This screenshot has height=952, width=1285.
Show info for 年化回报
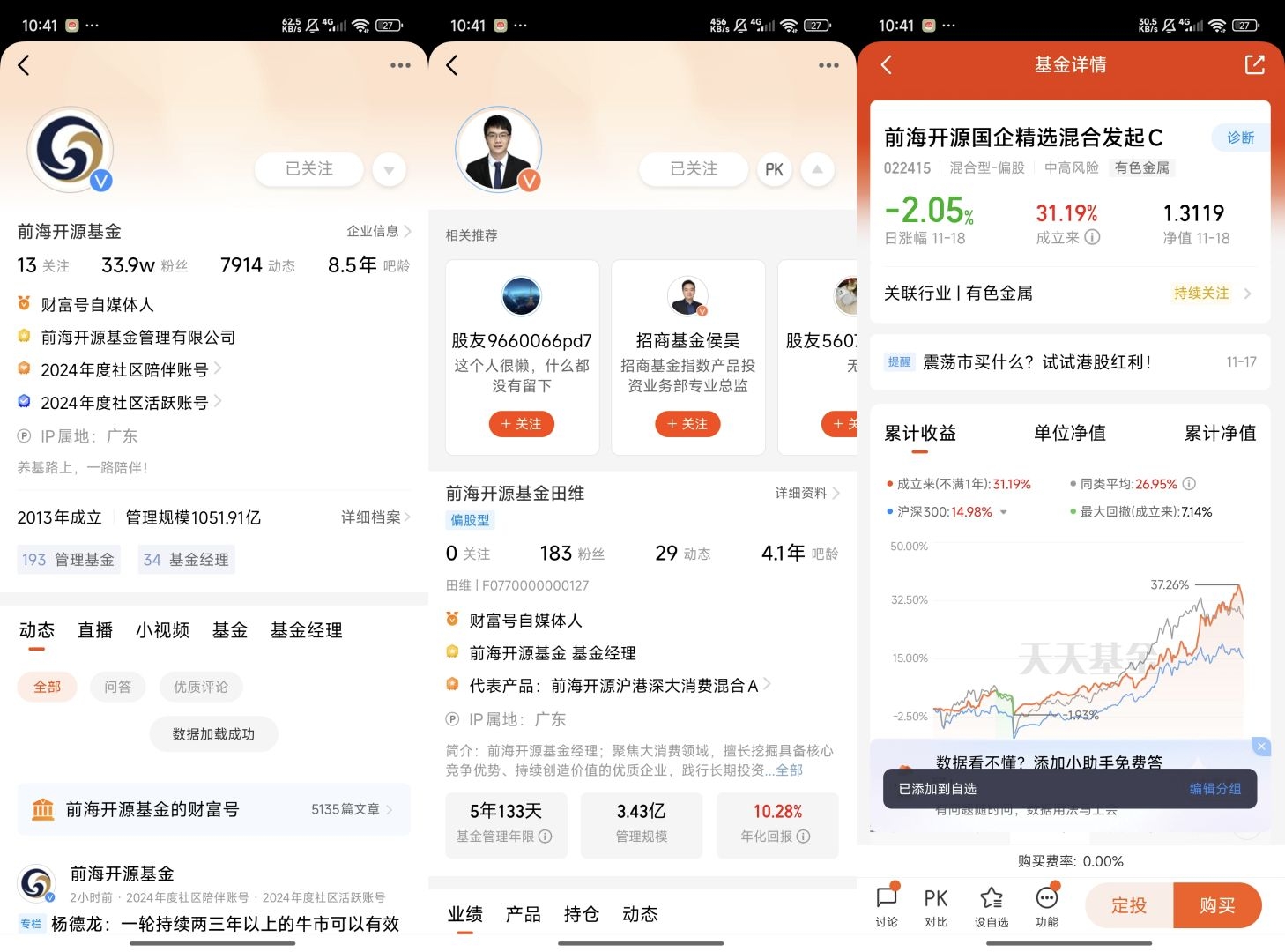tap(803, 837)
